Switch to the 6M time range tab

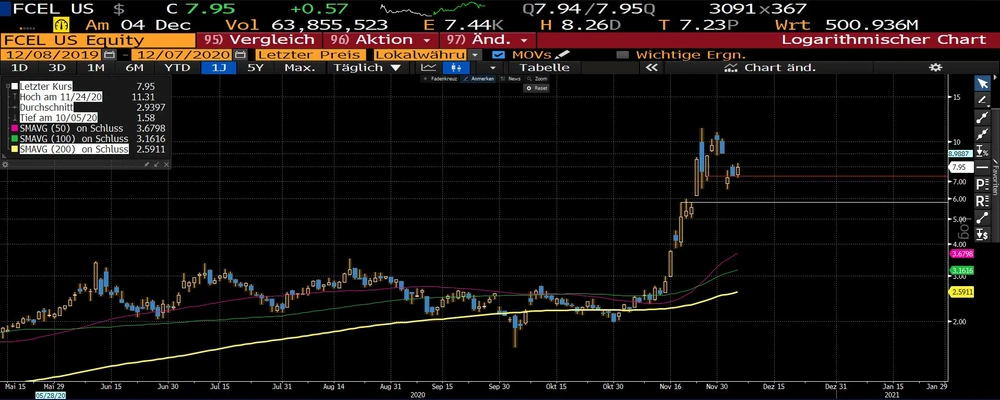pos(135,68)
